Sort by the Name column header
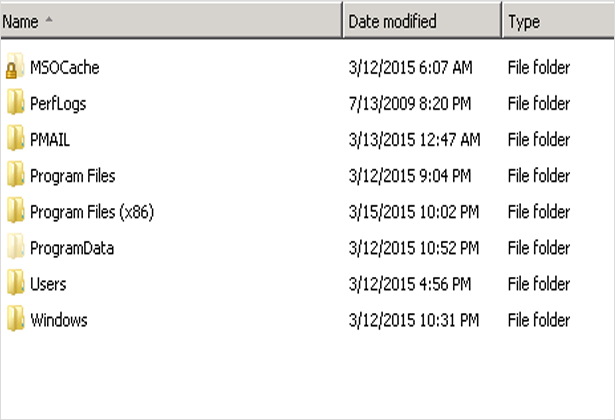 [171, 21]
